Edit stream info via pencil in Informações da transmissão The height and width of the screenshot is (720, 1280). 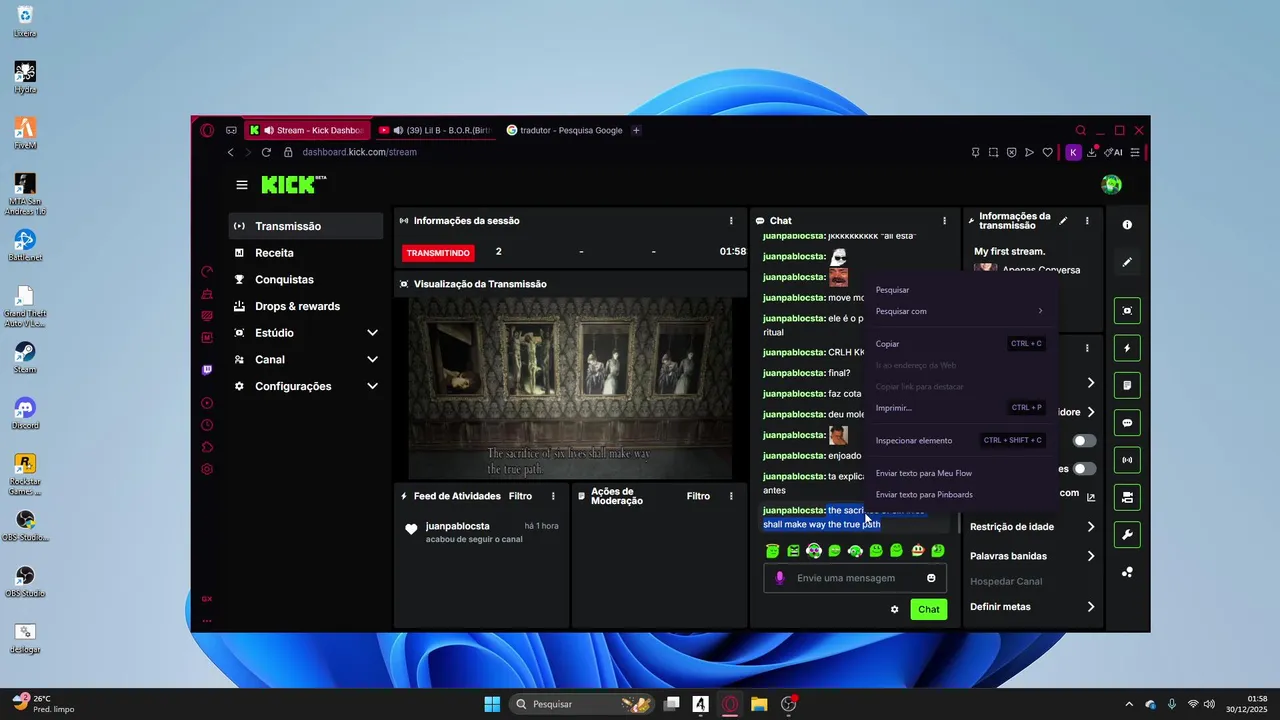1064,220
